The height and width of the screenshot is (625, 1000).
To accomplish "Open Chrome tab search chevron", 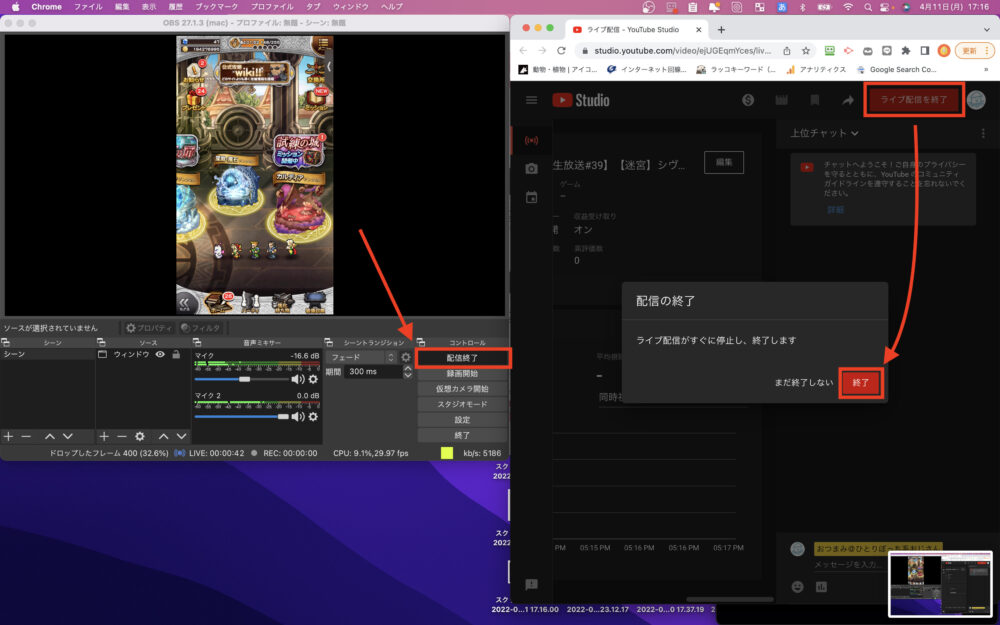I will 987,29.
